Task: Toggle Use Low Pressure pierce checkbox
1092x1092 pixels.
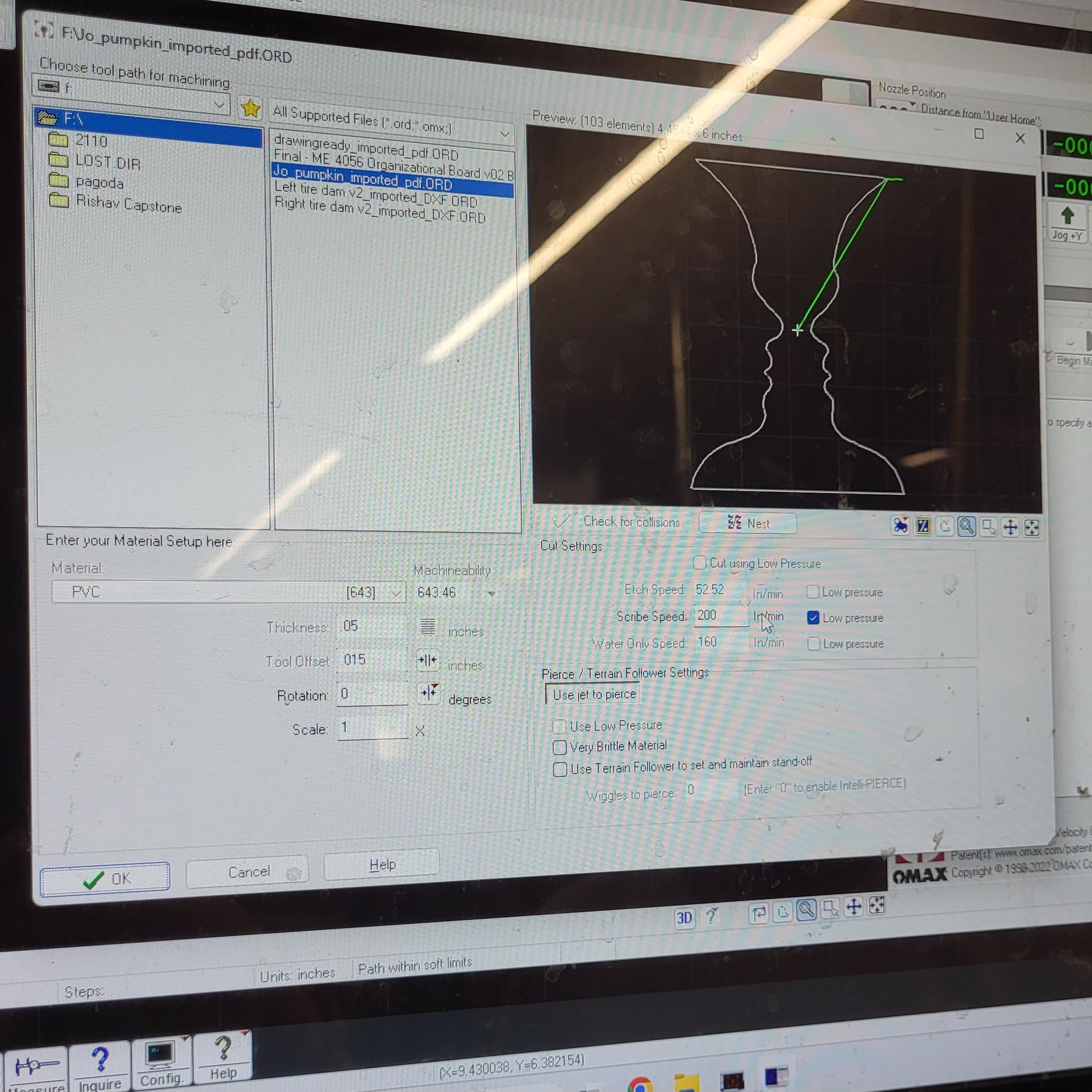Action: [559, 727]
